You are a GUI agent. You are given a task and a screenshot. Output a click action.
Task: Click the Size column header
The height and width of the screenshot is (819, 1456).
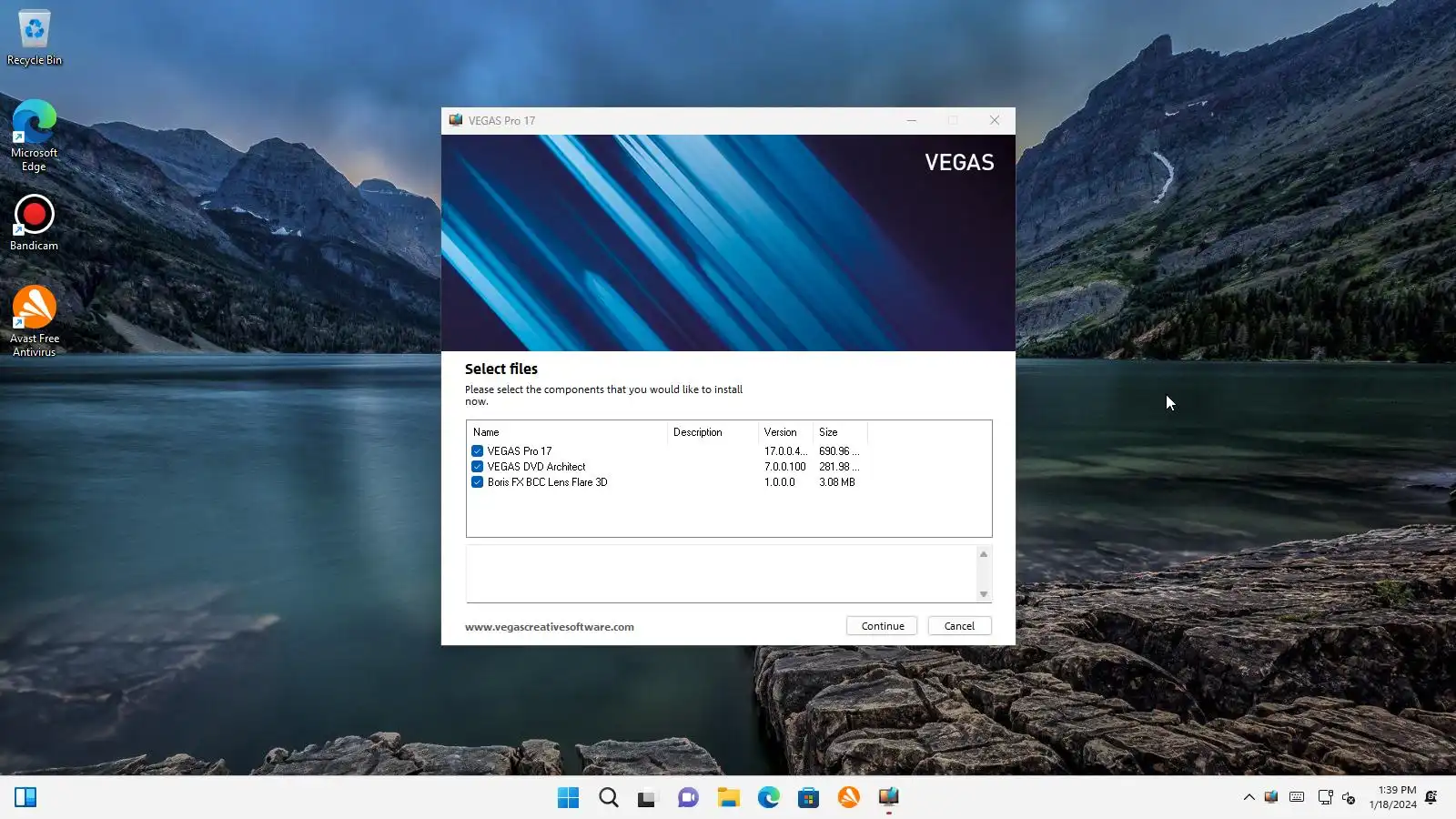click(840, 432)
